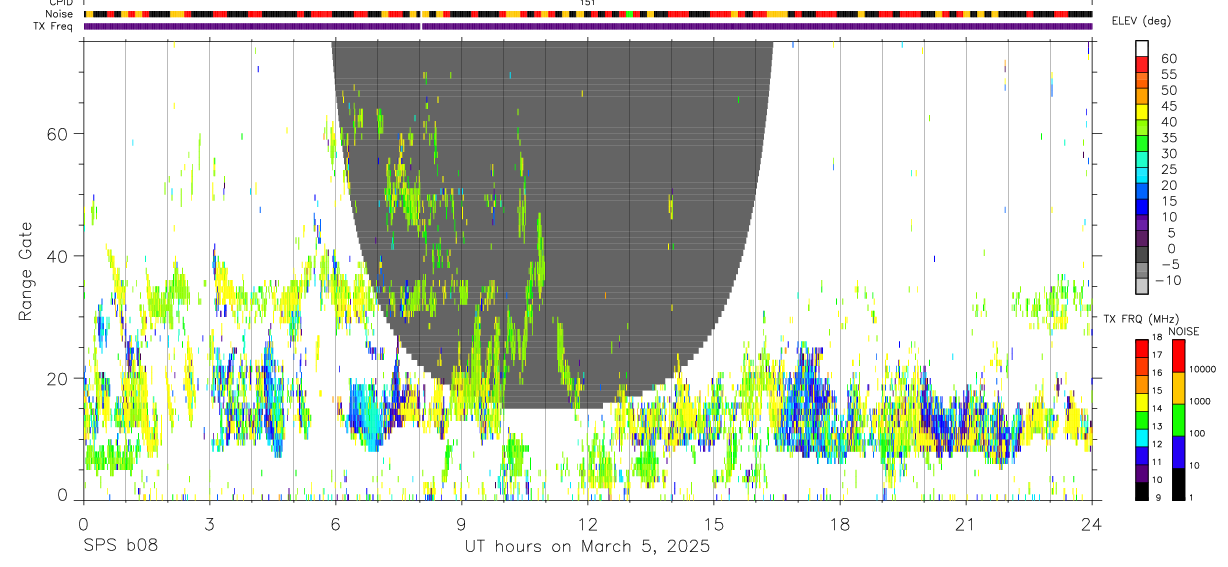
Task: Click the '1000' value on NOISE legend
Action: (1200, 401)
